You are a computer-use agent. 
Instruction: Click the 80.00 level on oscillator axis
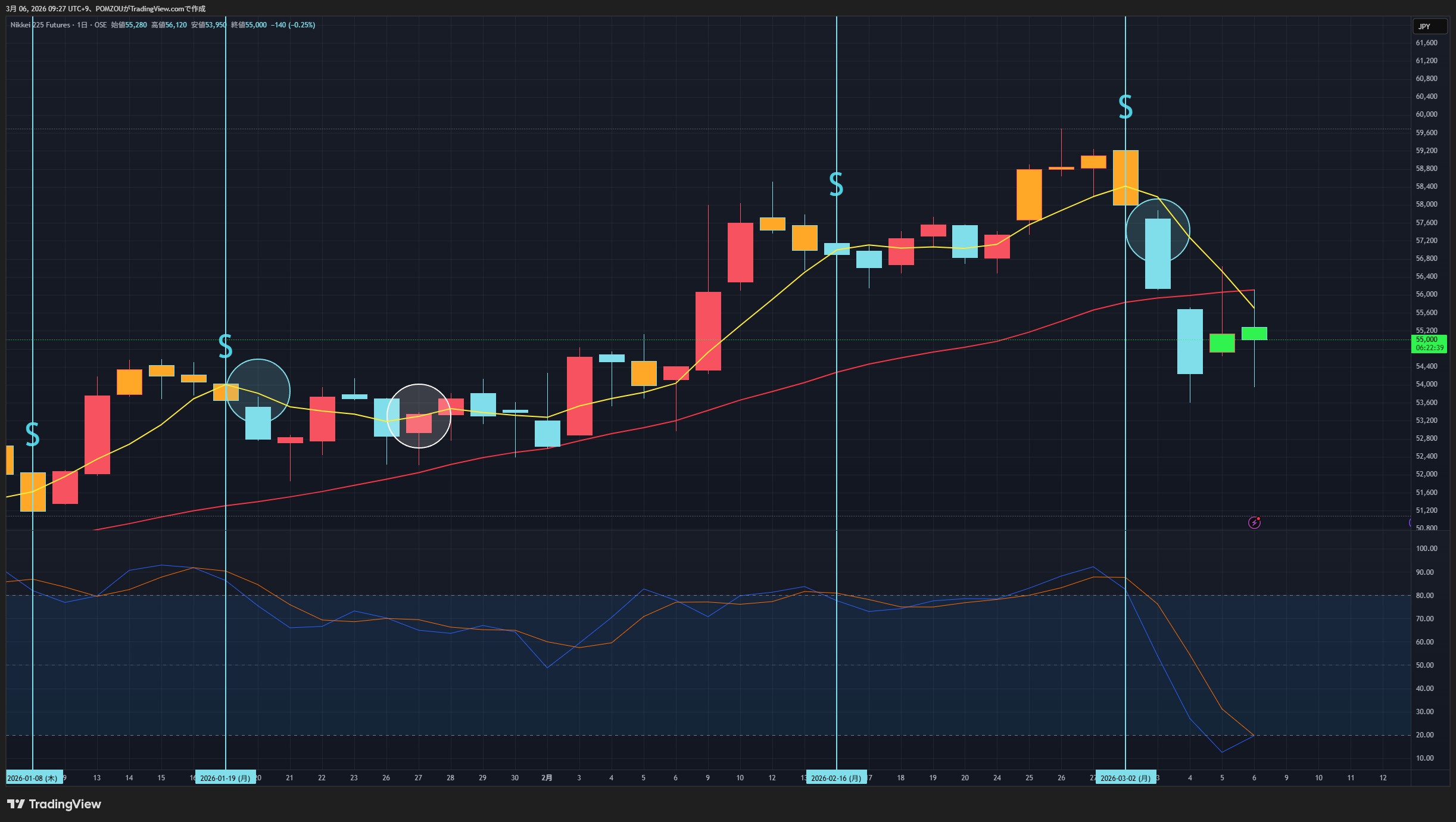coord(1424,595)
